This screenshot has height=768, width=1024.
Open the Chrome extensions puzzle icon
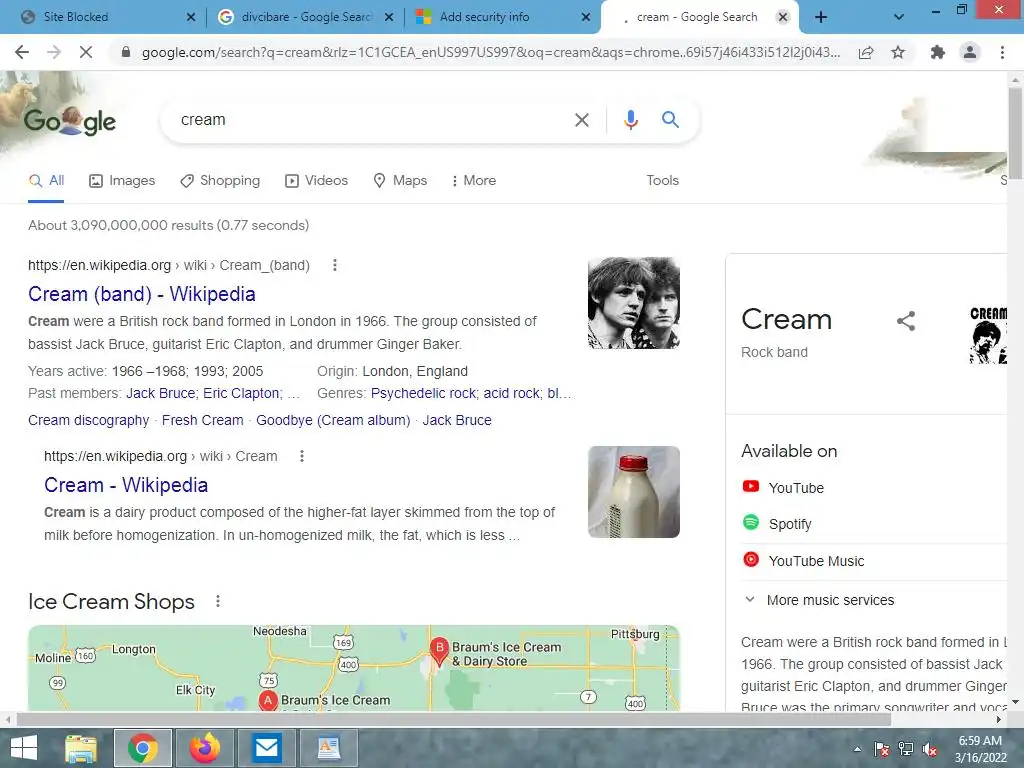tap(938, 52)
